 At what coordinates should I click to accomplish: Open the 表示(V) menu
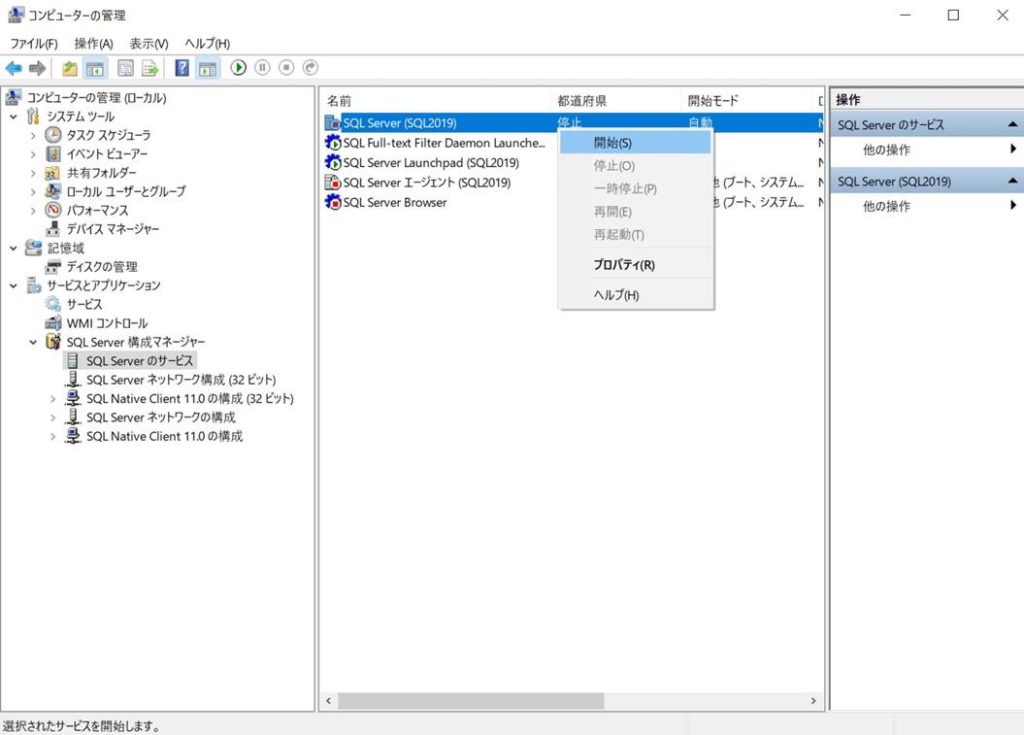(x=149, y=44)
